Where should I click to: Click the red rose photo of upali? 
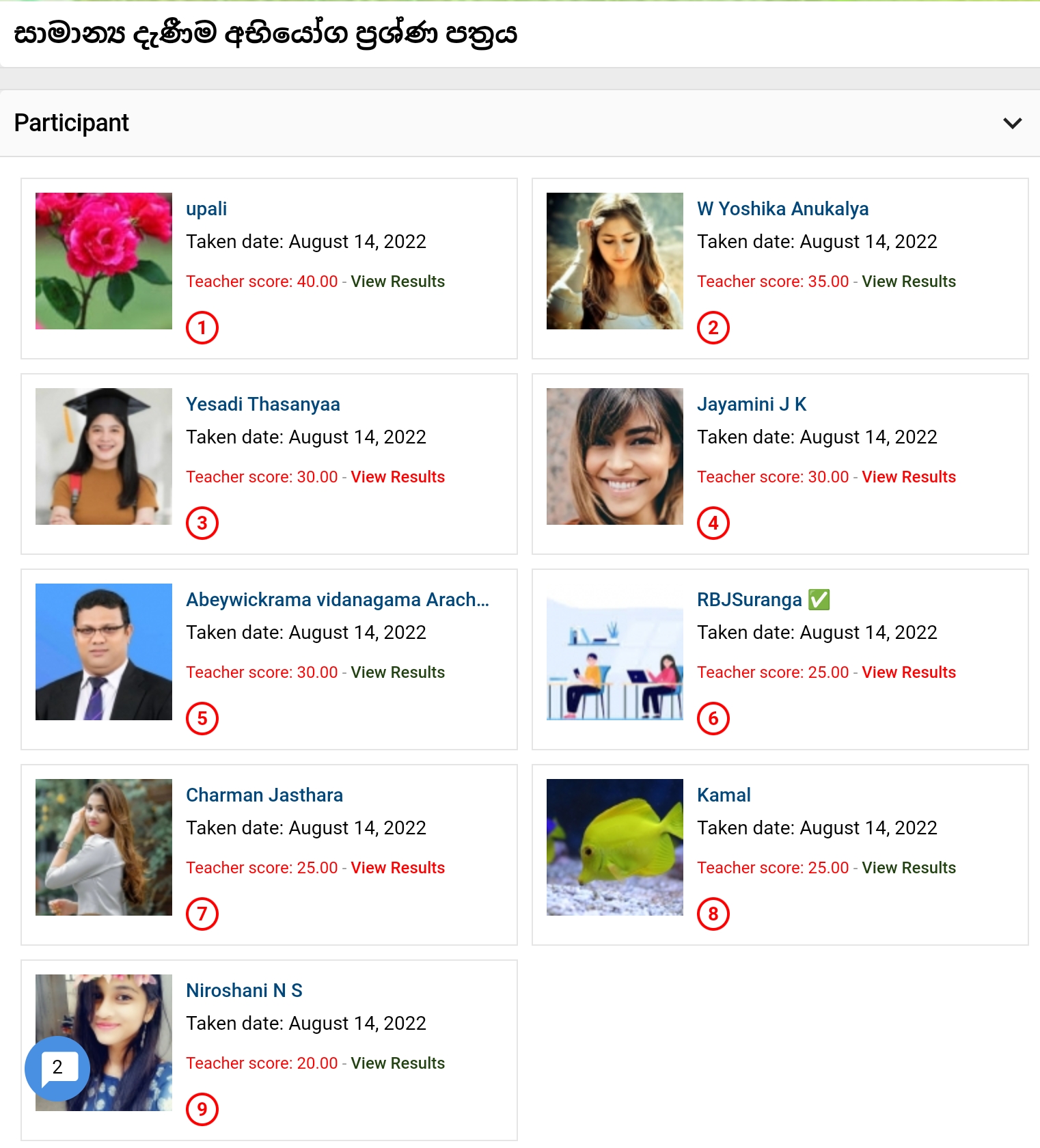pyautogui.click(x=104, y=261)
